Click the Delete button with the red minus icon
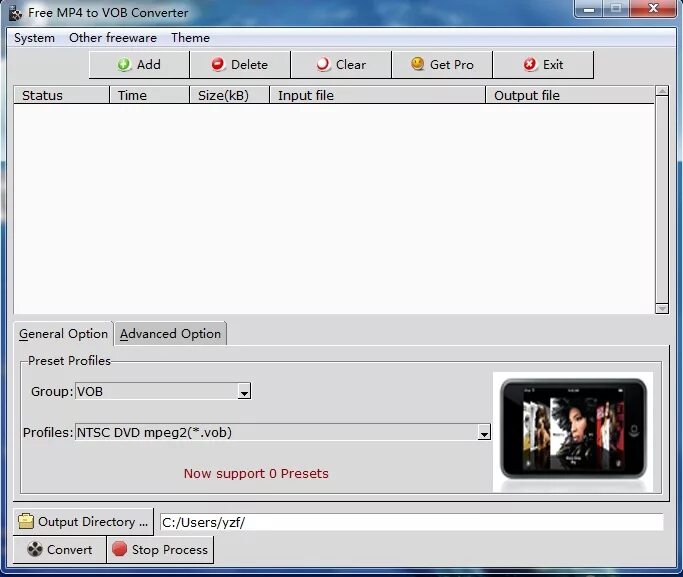683x577 pixels. (x=240, y=65)
